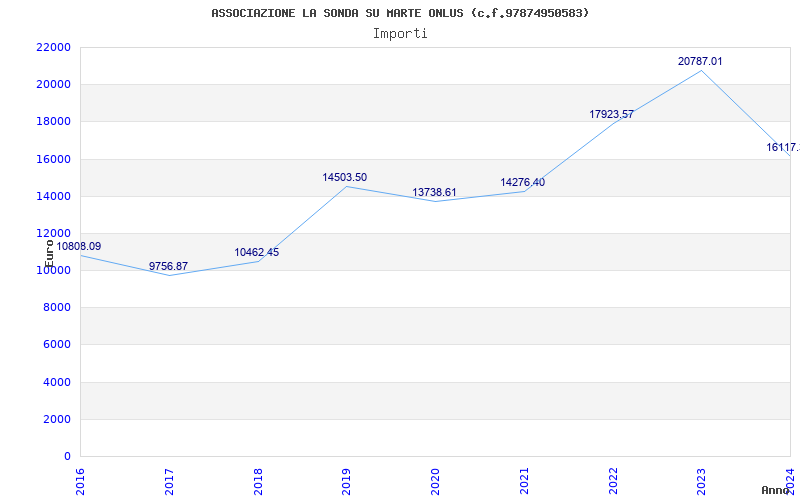
Task: Select the 14276.40 data label
Action: coord(522,182)
